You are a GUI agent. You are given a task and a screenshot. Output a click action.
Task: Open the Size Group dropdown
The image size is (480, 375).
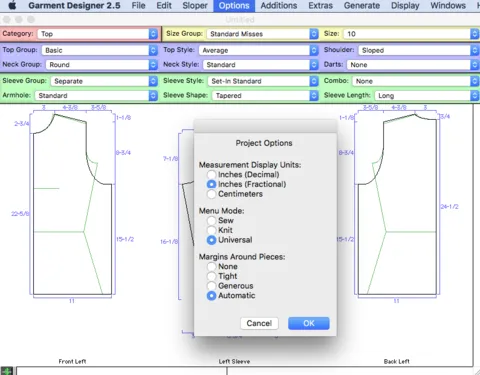tap(262, 34)
